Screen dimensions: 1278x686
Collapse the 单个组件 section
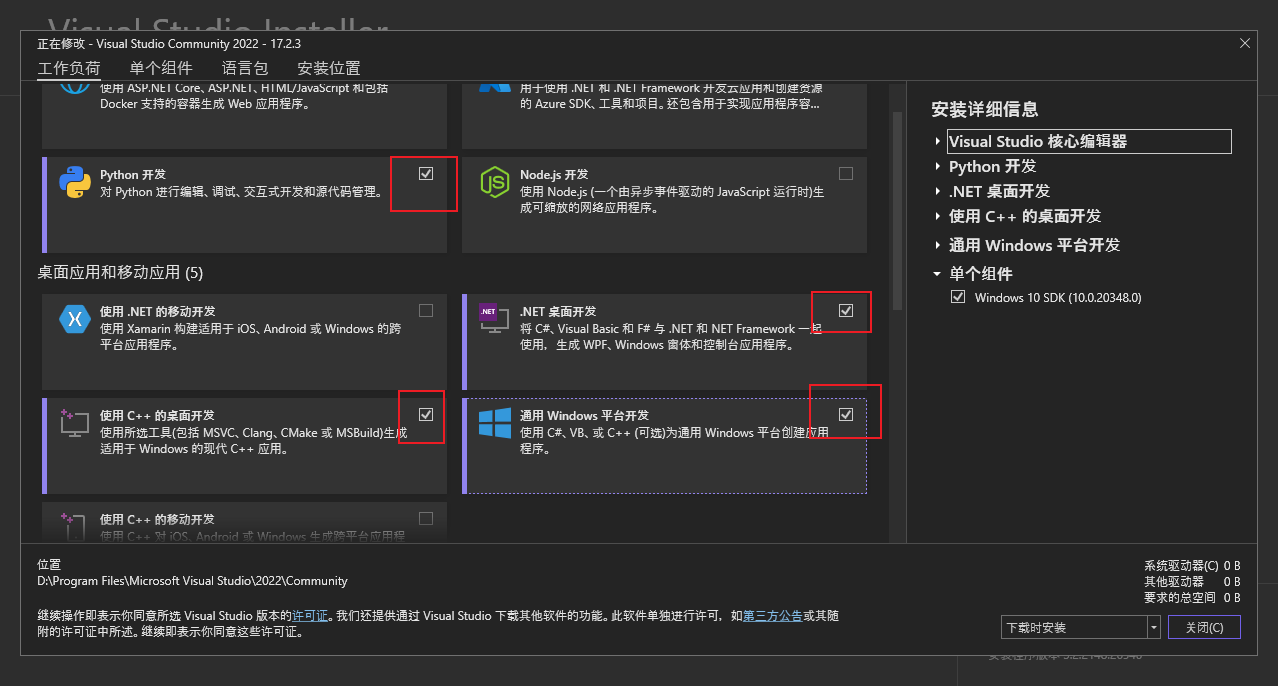coord(938,274)
